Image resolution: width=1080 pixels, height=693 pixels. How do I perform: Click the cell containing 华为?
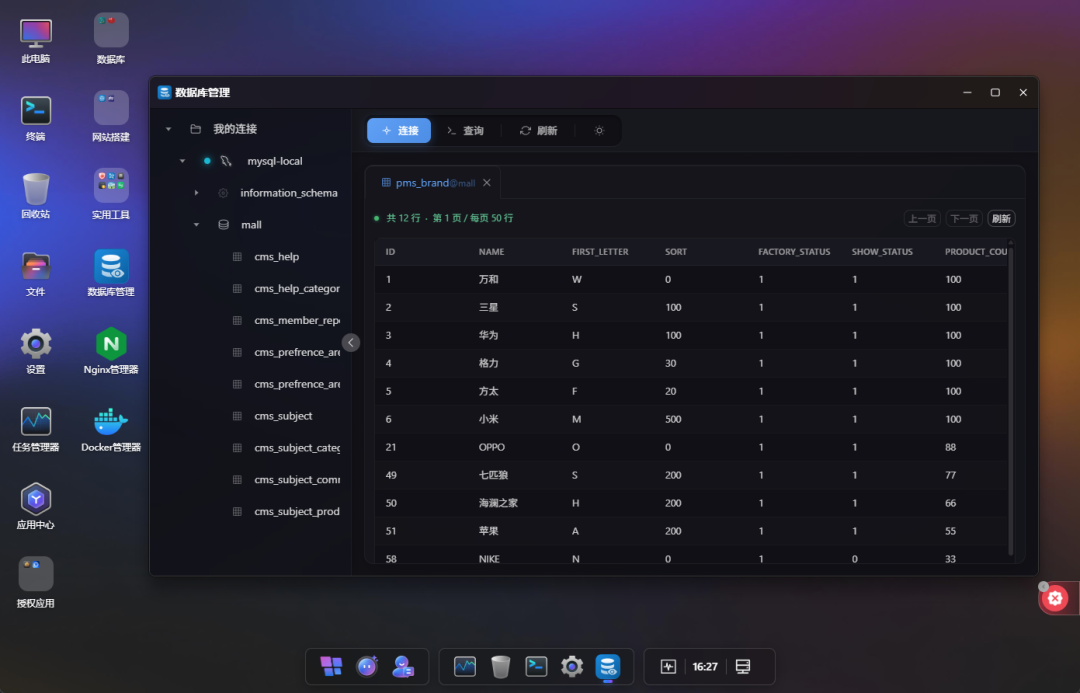[488, 335]
